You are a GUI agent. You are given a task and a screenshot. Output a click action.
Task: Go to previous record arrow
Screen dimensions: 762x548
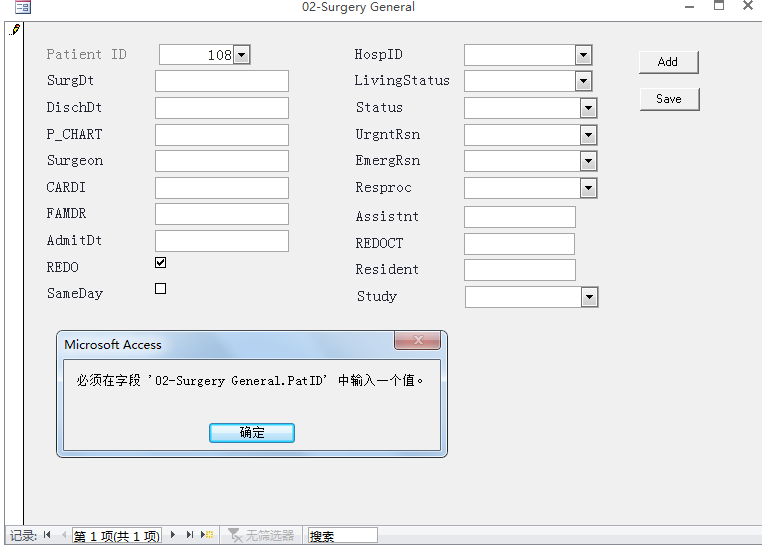point(63,536)
